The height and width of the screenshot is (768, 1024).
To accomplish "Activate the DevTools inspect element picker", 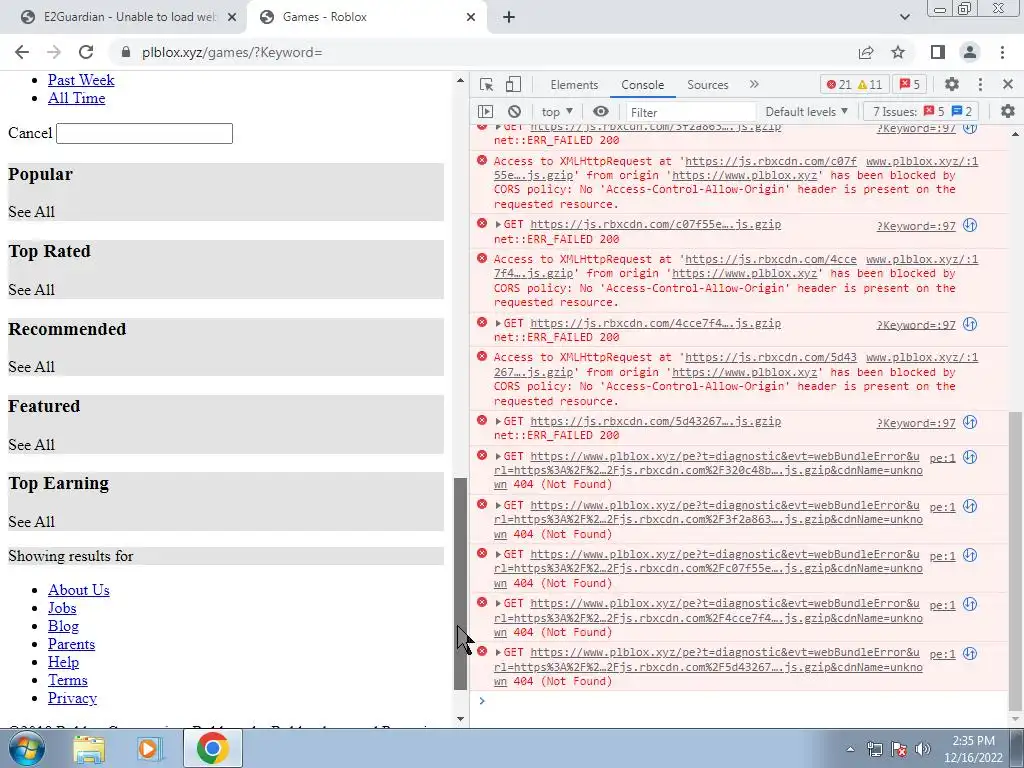I will coord(486,84).
